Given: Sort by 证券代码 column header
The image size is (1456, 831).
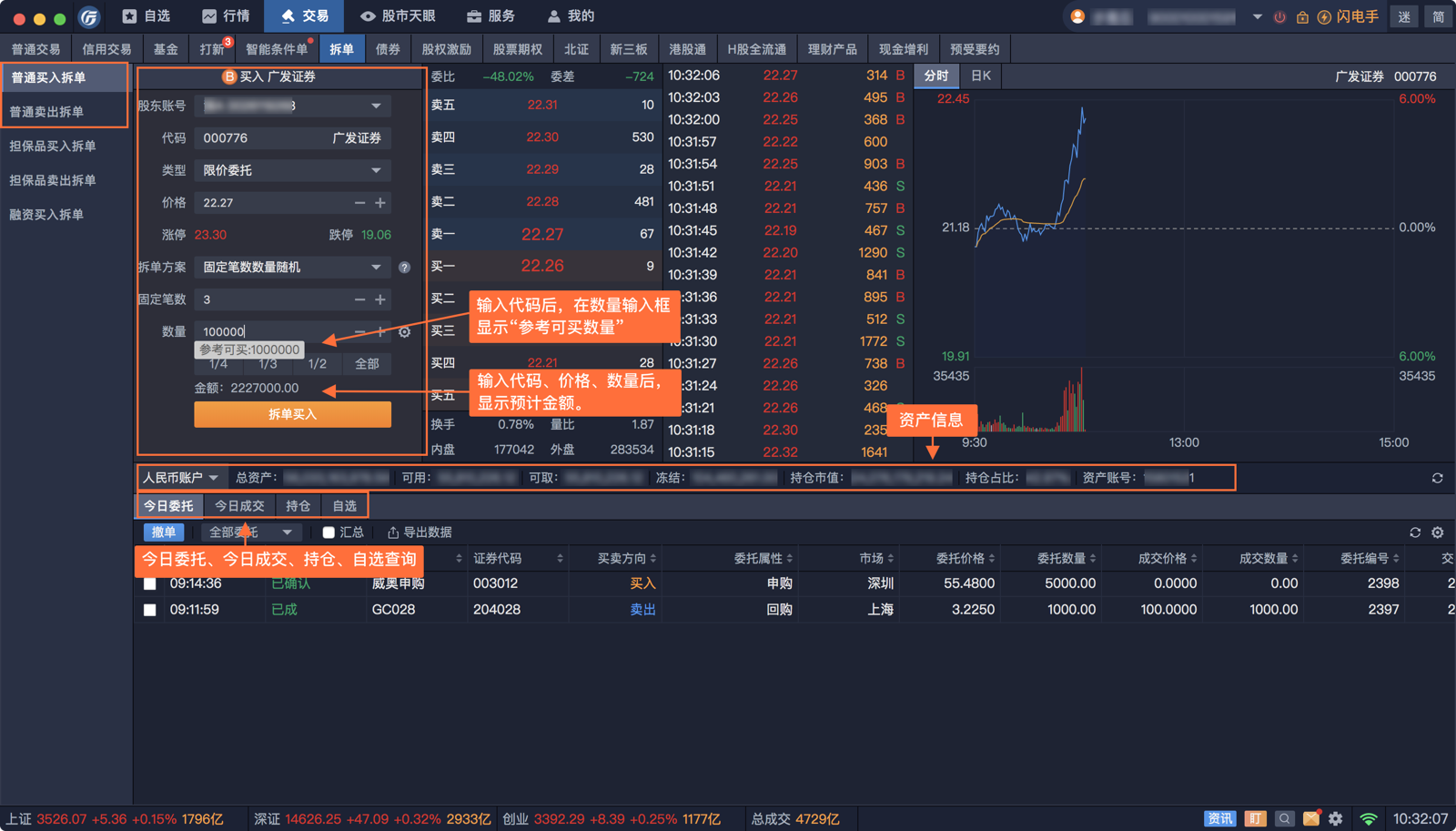Looking at the screenshot, I should pyautogui.click(x=517, y=558).
